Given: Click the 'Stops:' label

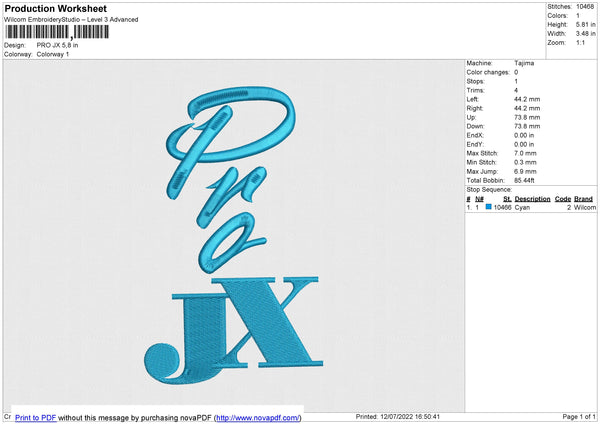Looking at the screenshot, I should [475, 82].
